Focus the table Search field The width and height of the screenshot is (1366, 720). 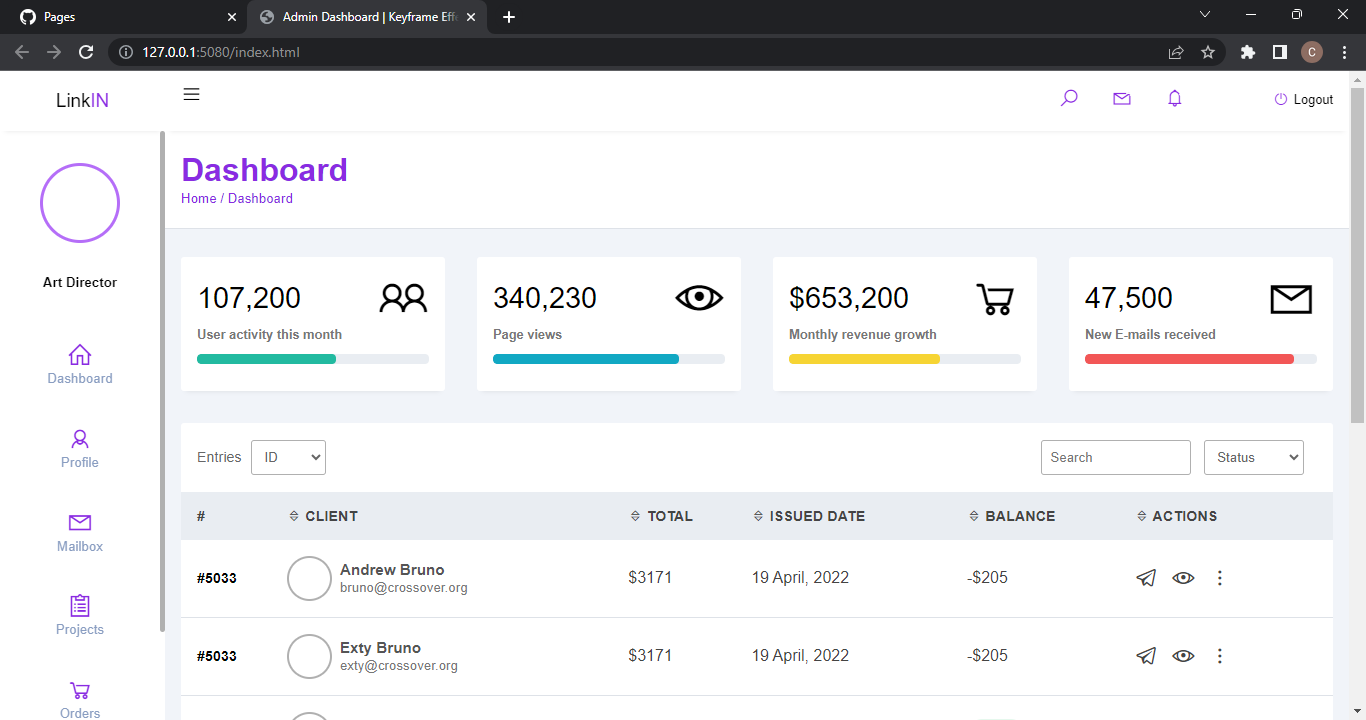pos(1115,457)
